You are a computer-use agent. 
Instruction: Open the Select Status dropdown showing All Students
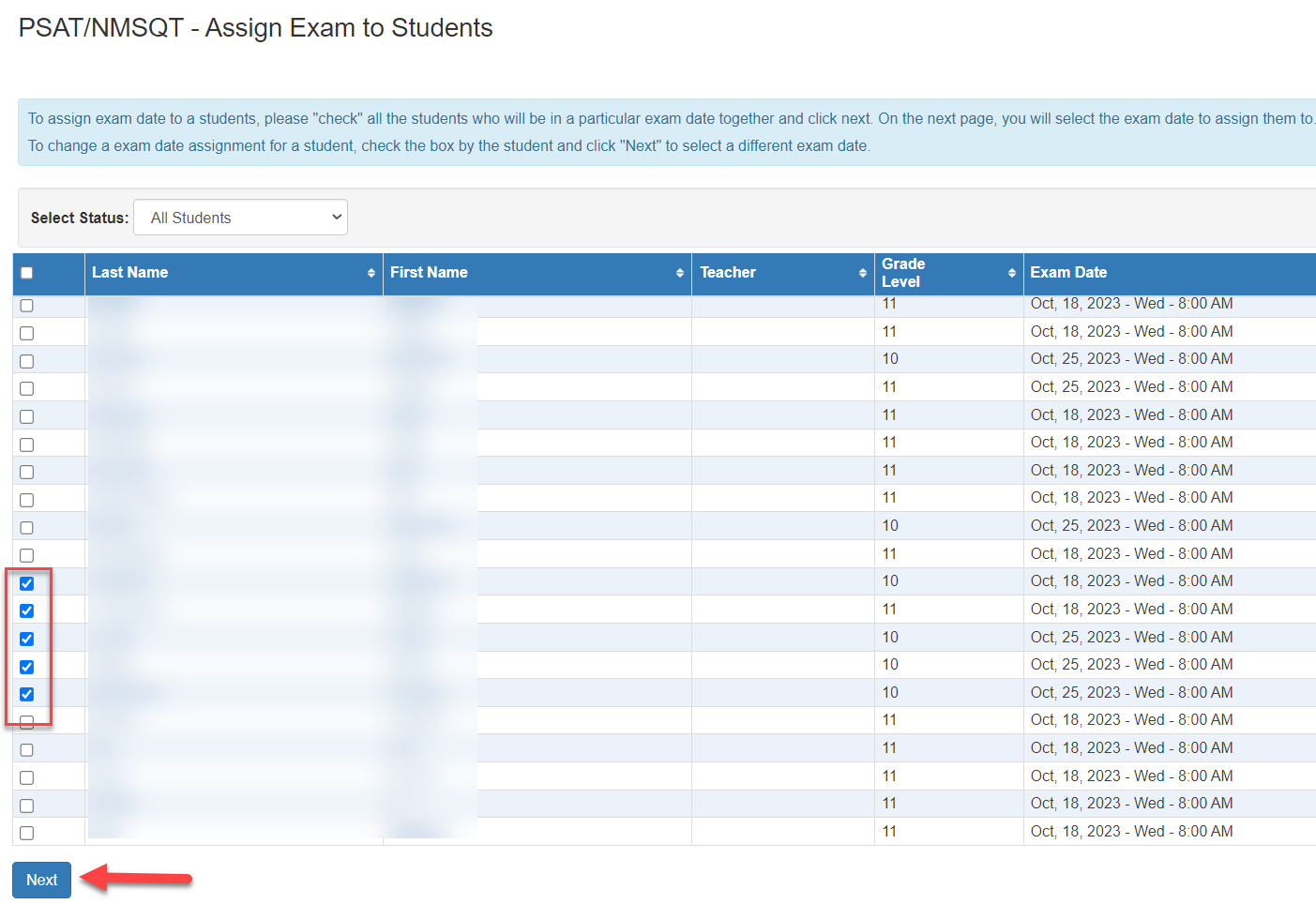(x=241, y=218)
